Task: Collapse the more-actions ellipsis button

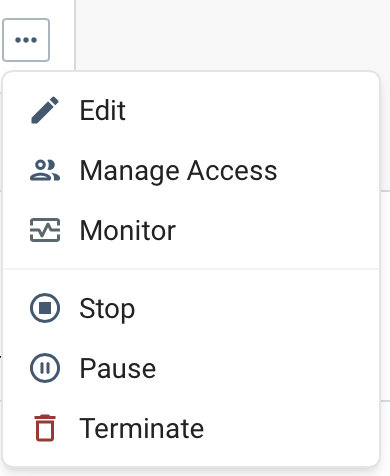Action: click(26, 40)
